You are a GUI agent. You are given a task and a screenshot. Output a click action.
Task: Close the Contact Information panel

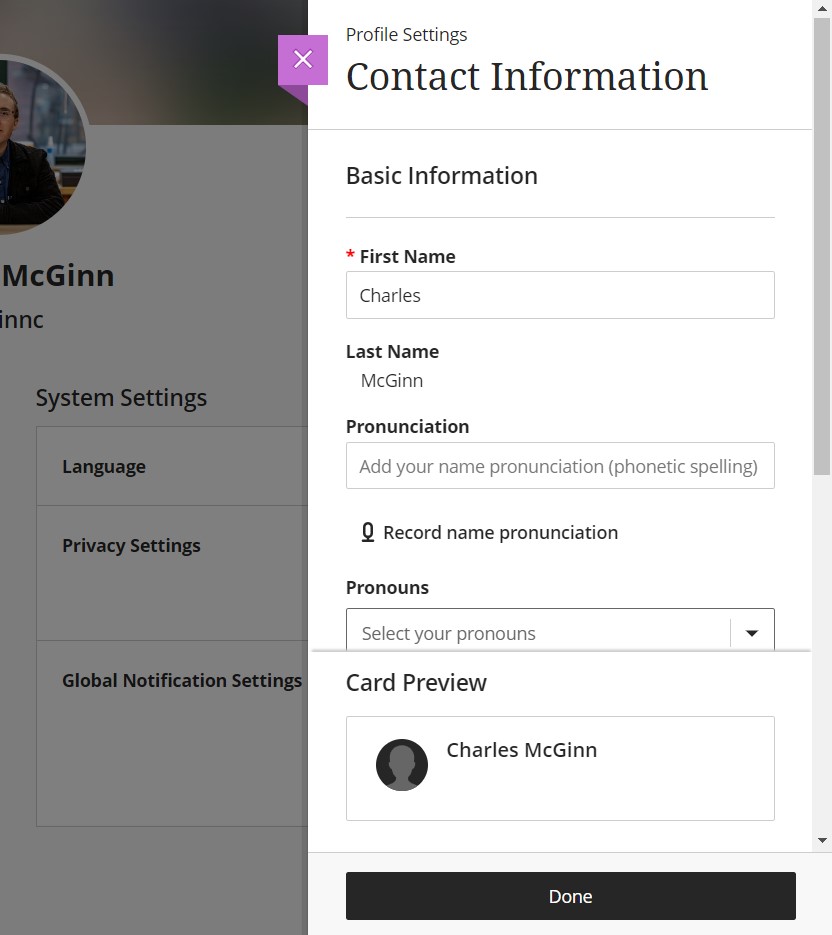tap(303, 60)
